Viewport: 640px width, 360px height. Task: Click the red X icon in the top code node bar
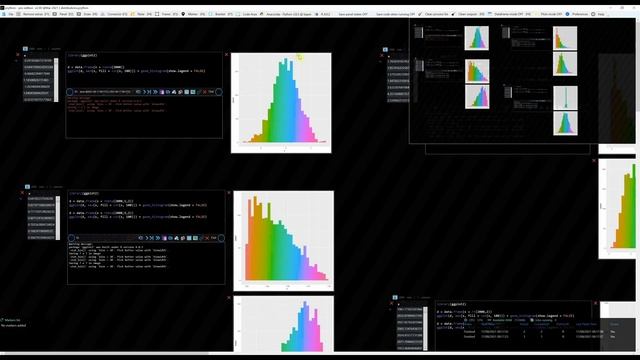205,92
